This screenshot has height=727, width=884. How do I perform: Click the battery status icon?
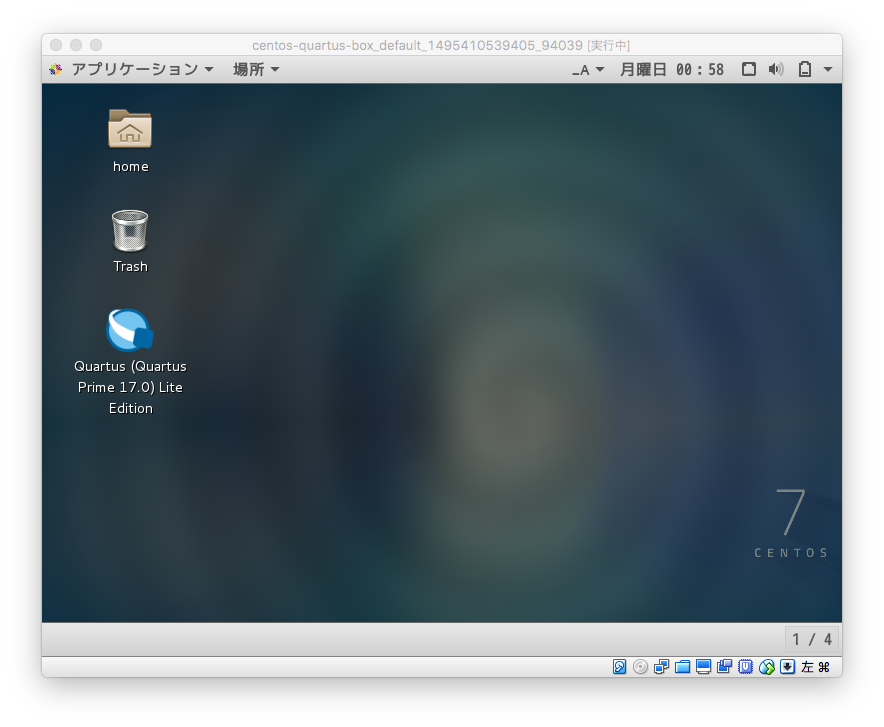[x=805, y=69]
